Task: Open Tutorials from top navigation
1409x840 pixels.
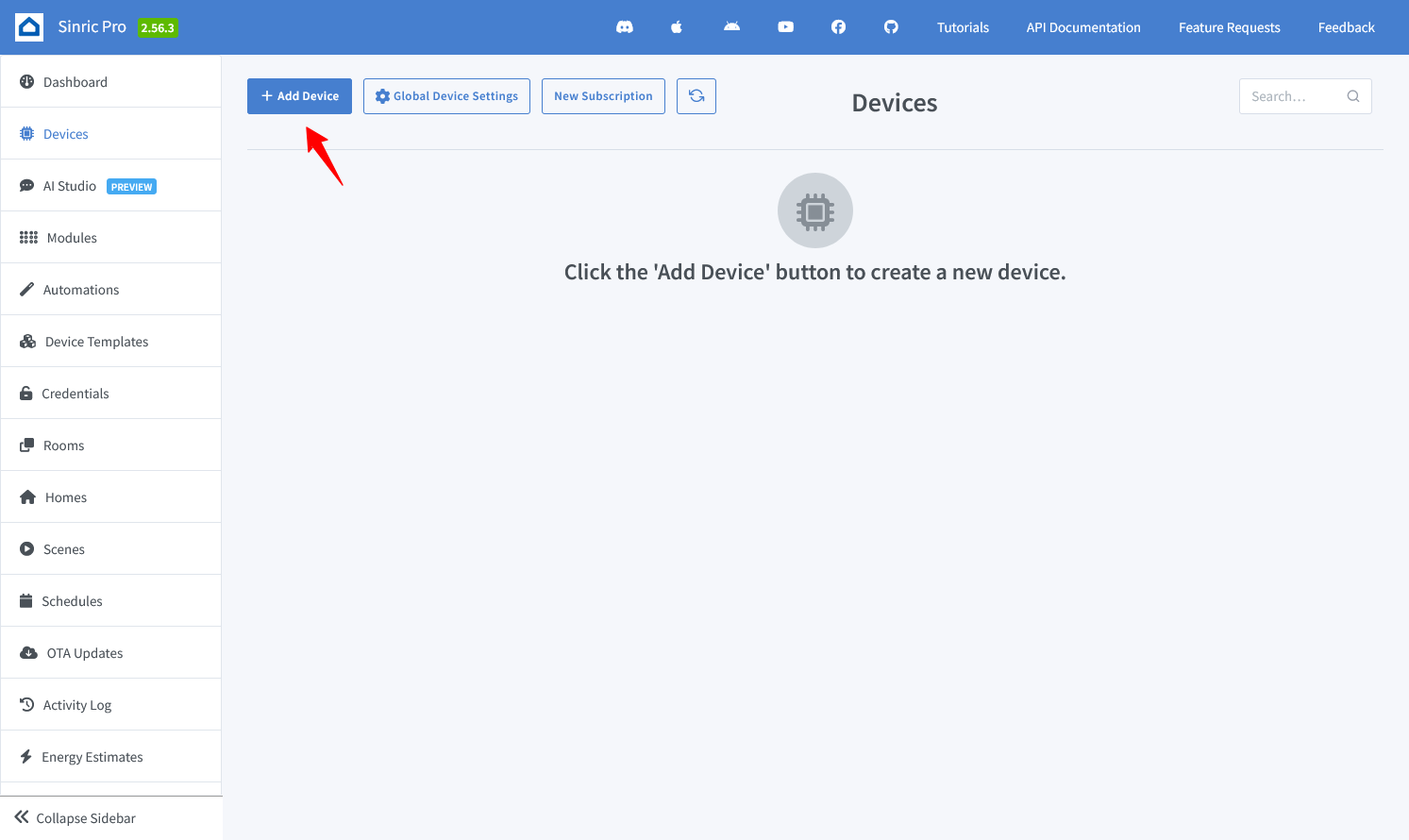Action: (963, 27)
